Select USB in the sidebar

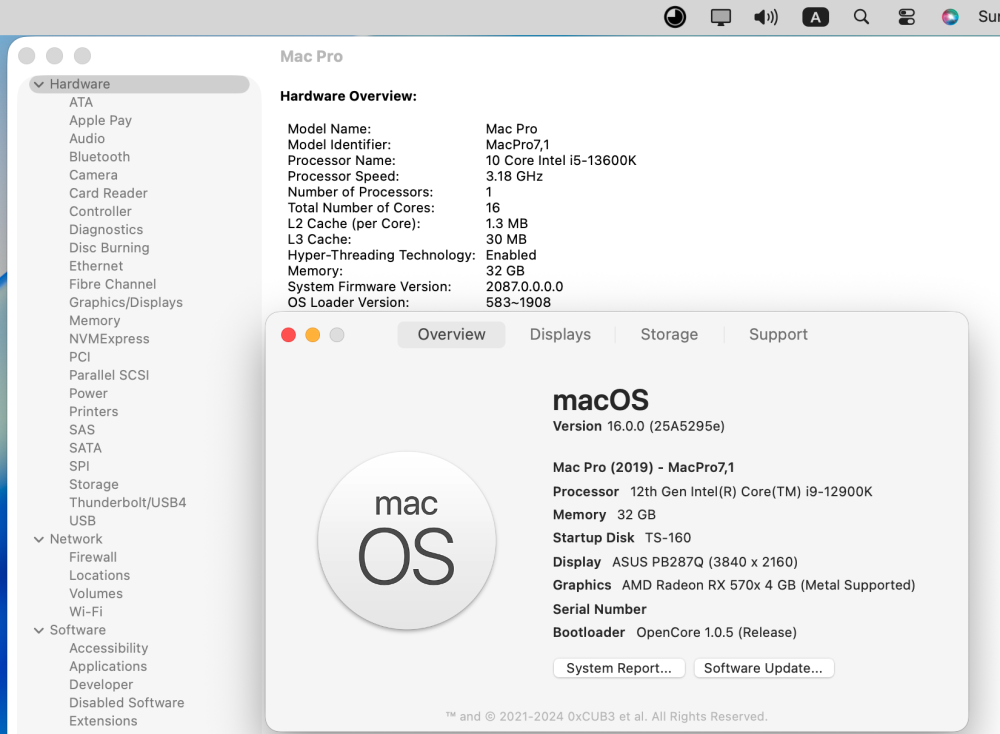click(82, 520)
